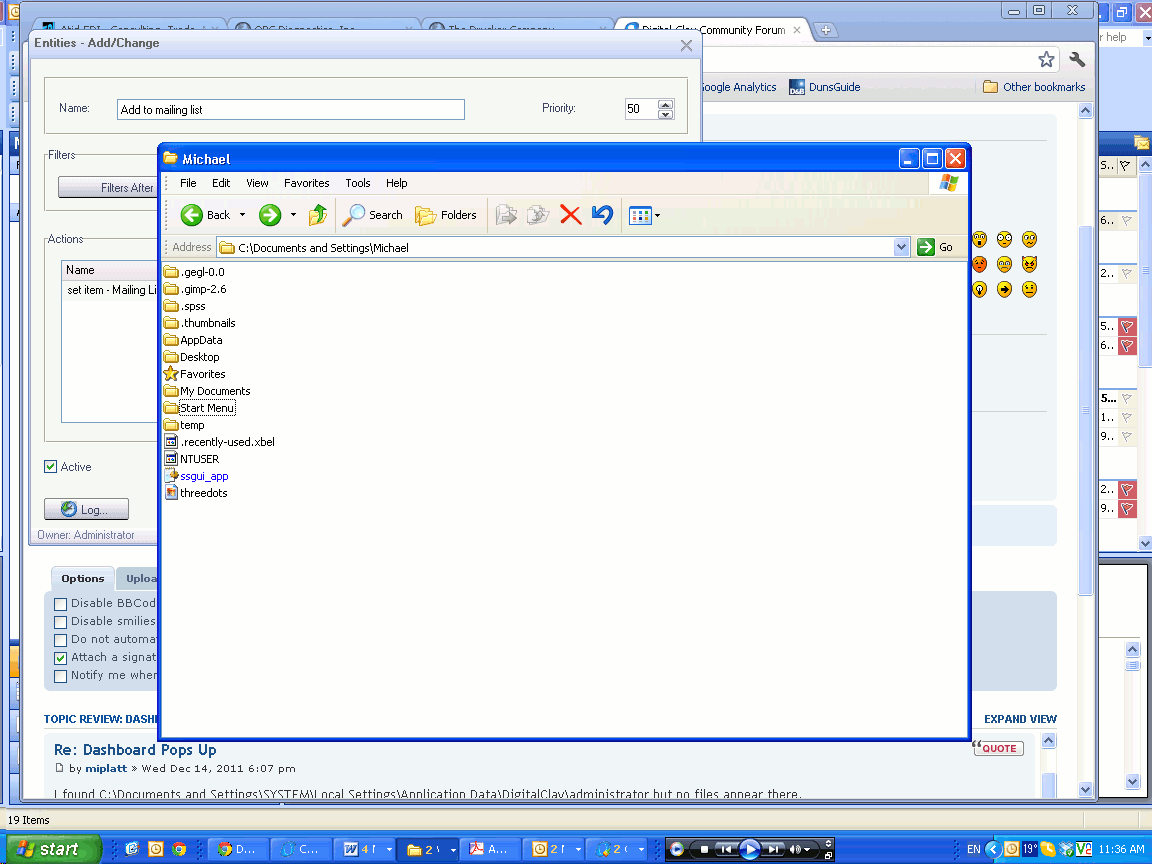The image size is (1152, 864).
Task: Toggle the Active checkbox in Entities dialog
Action: 51,467
